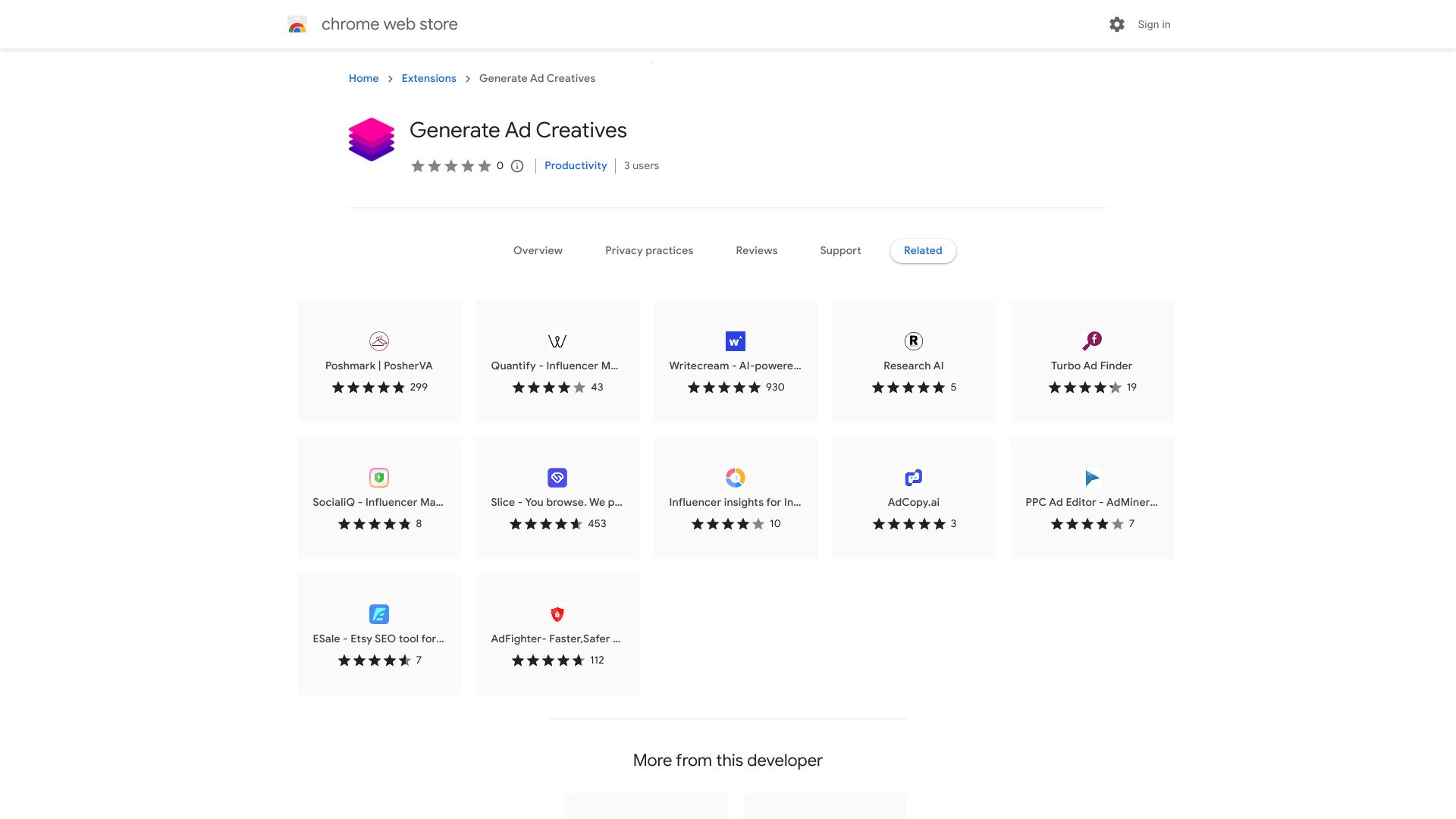Select the Turbo Ad Finder icon
1456x819 pixels.
[x=1092, y=340]
